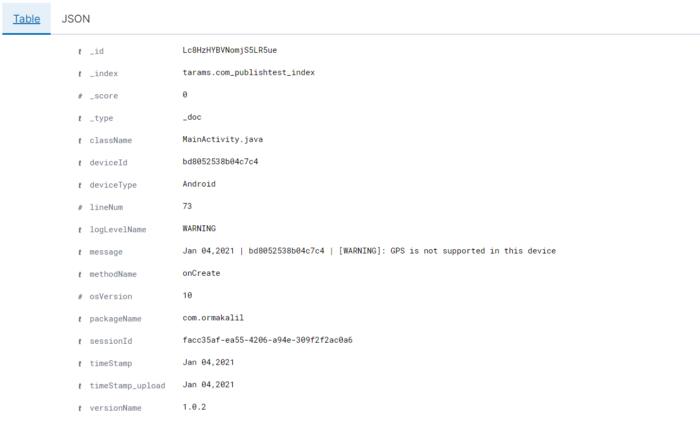Image resolution: width=700 pixels, height=429 pixels.
Task: Click the versionName value 1.0.2
Action: pyautogui.click(x=194, y=407)
